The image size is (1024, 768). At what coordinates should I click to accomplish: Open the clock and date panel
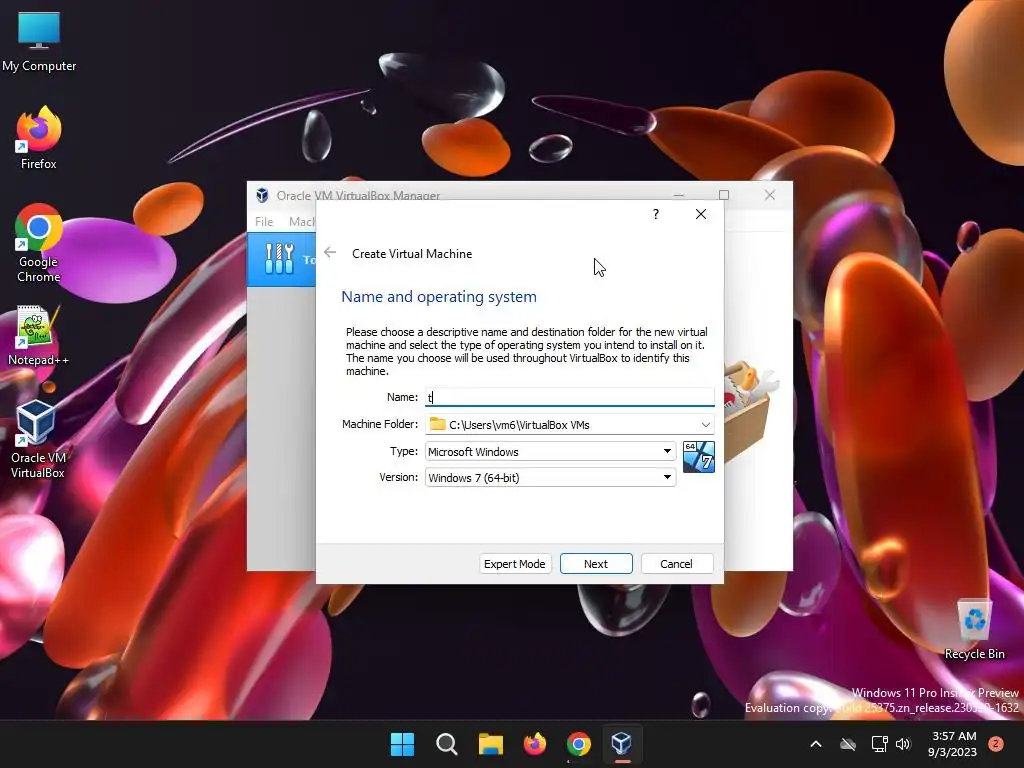[952, 744]
